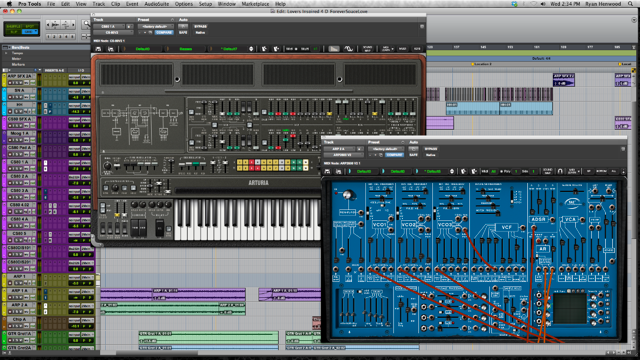Open CS-80 factory default preset dropdown

click(155, 27)
